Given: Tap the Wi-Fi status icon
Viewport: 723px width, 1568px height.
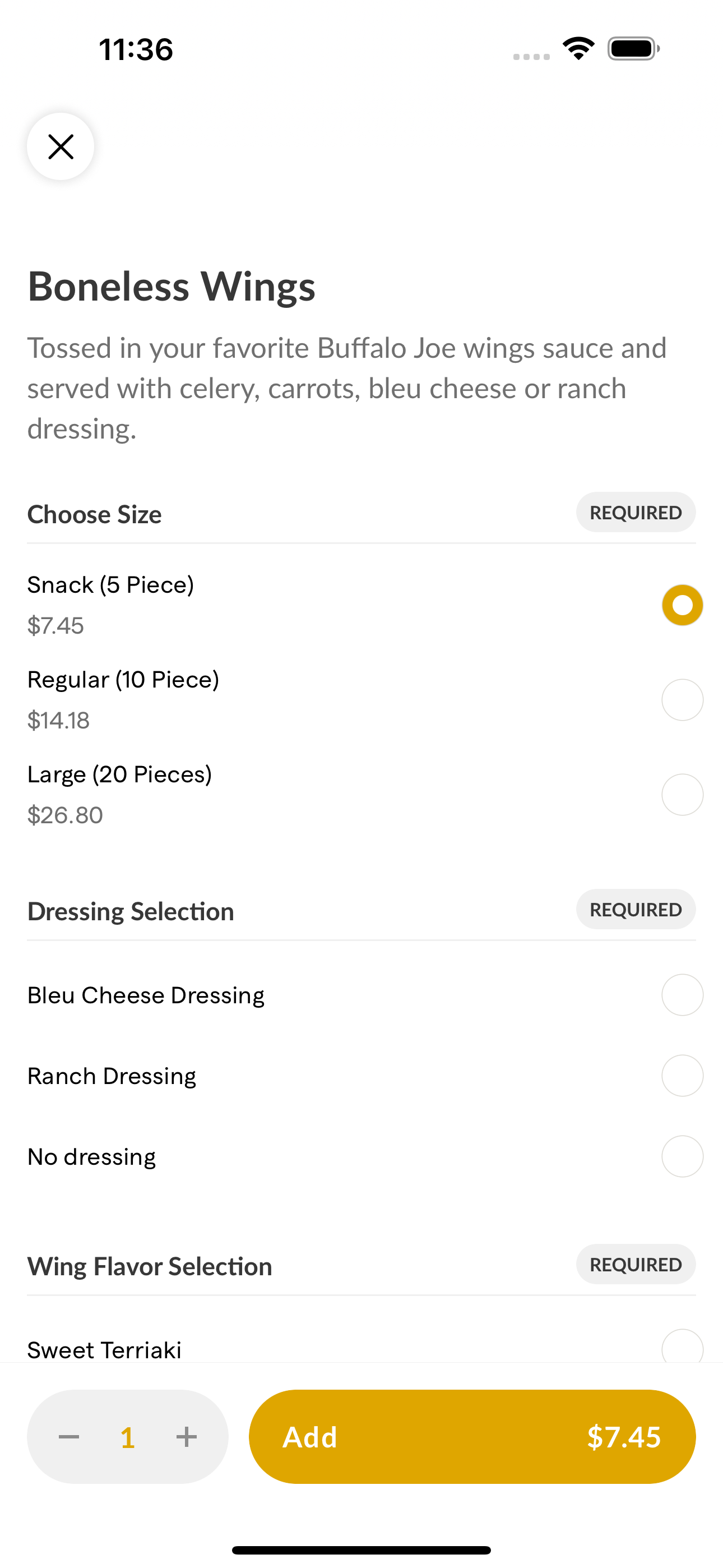Looking at the screenshot, I should click(578, 49).
